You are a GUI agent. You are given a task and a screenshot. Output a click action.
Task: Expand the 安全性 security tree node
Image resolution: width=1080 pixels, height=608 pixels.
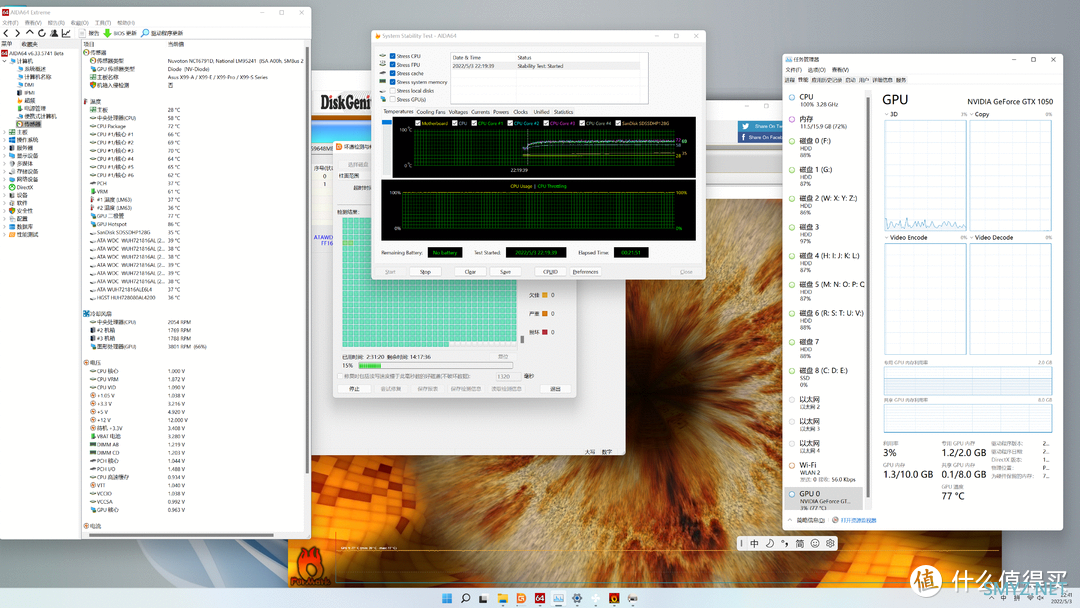[x=4, y=211]
